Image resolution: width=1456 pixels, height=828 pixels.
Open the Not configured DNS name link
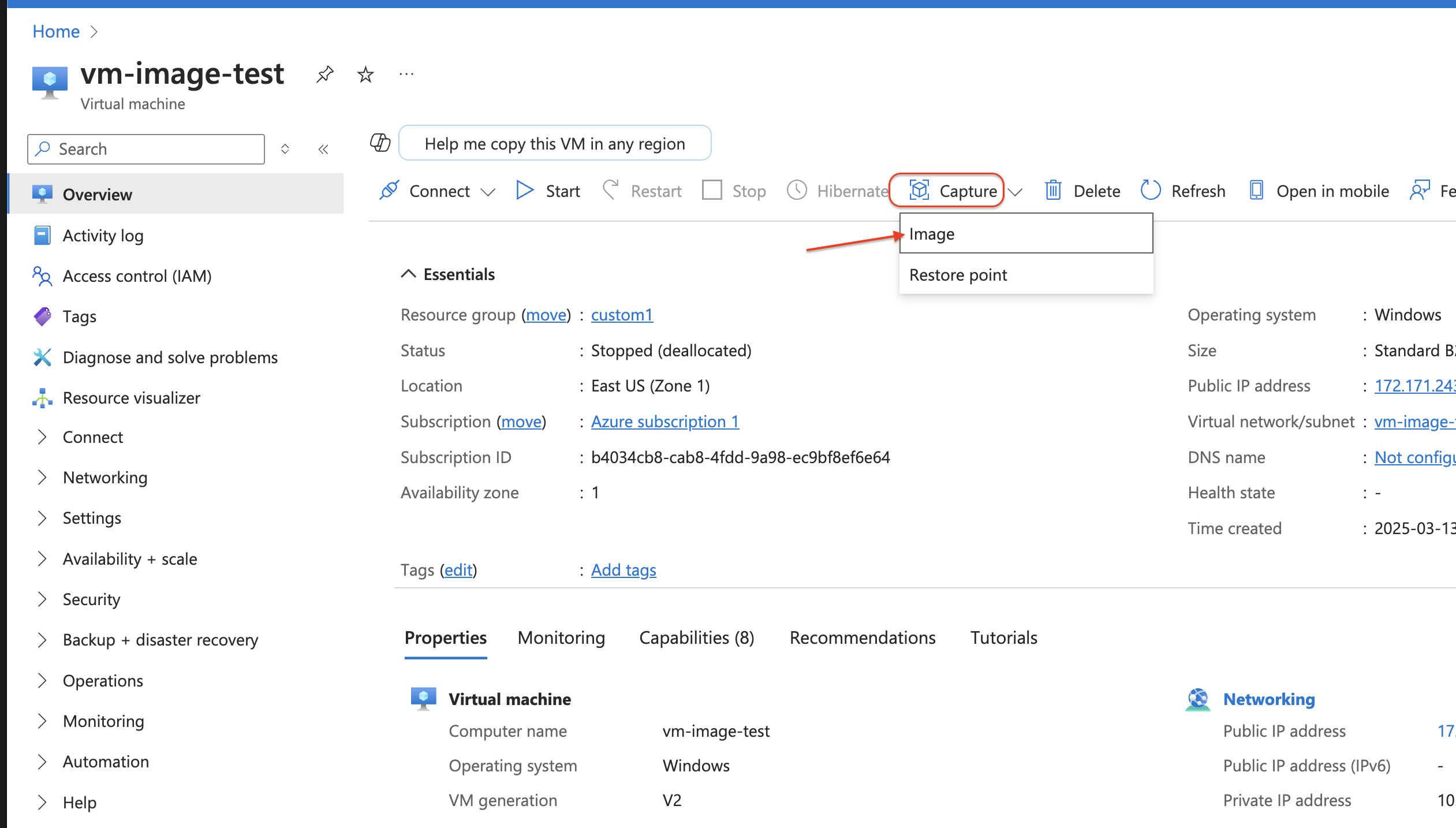(1414, 457)
